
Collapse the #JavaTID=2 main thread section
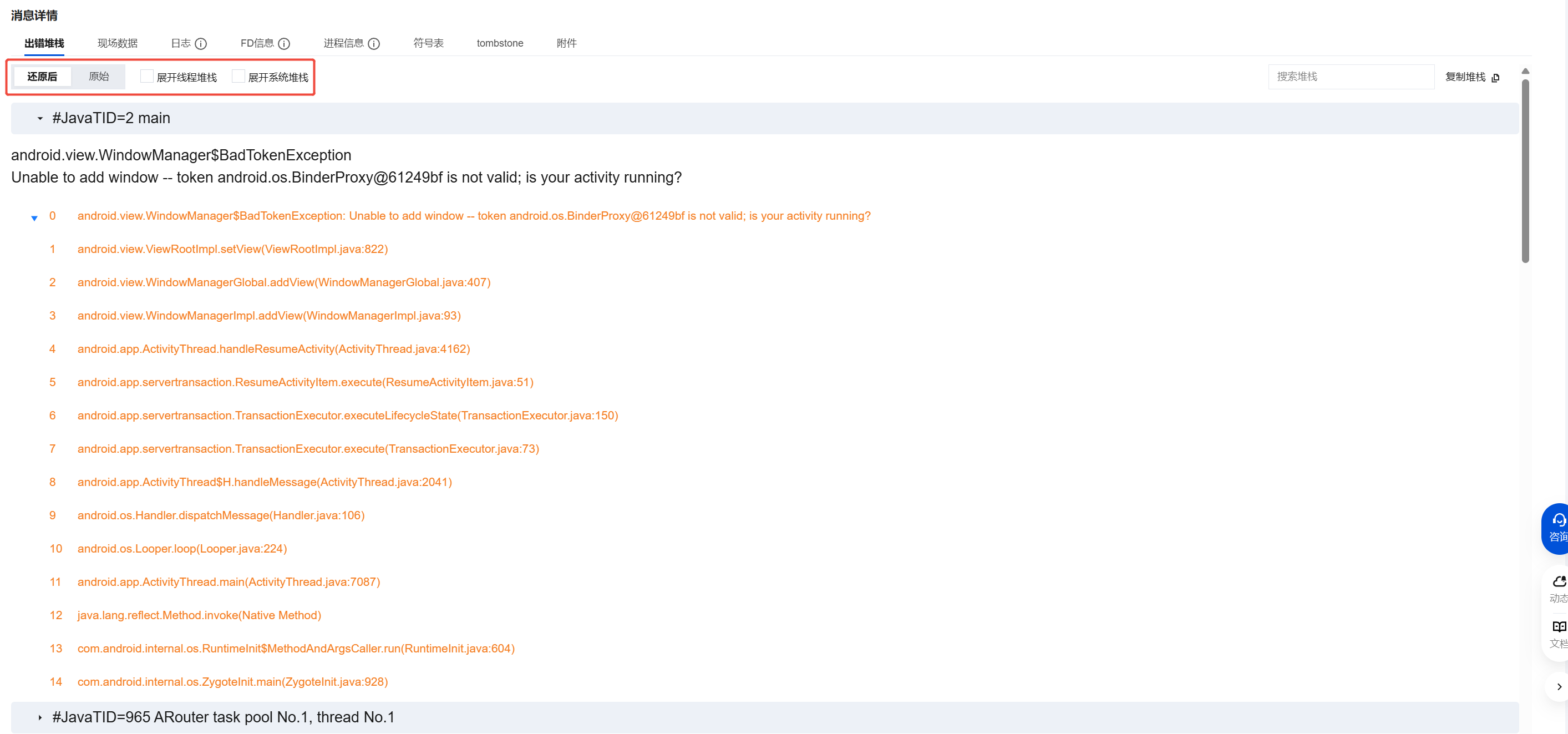(x=40, y=119)
